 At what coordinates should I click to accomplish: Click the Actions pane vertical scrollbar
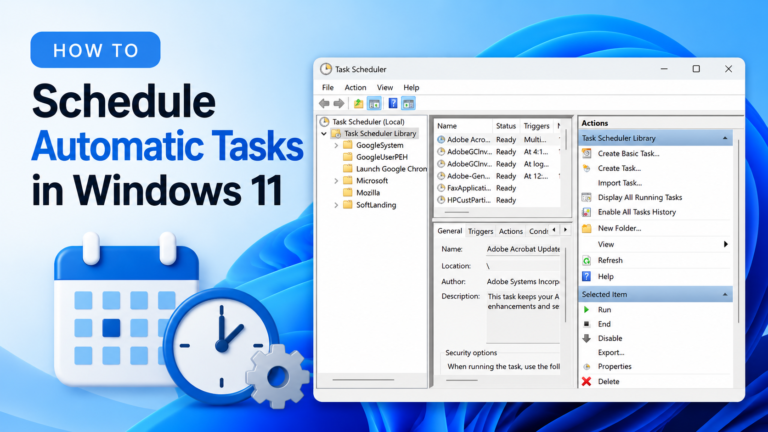[738, 233]
